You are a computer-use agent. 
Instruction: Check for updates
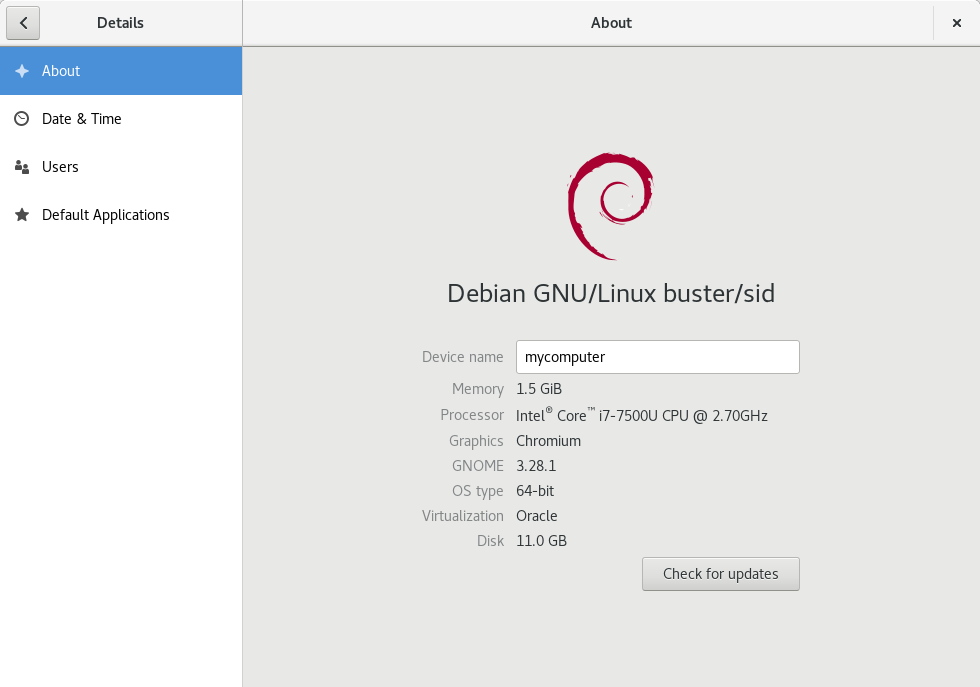(x=721, y=574)
